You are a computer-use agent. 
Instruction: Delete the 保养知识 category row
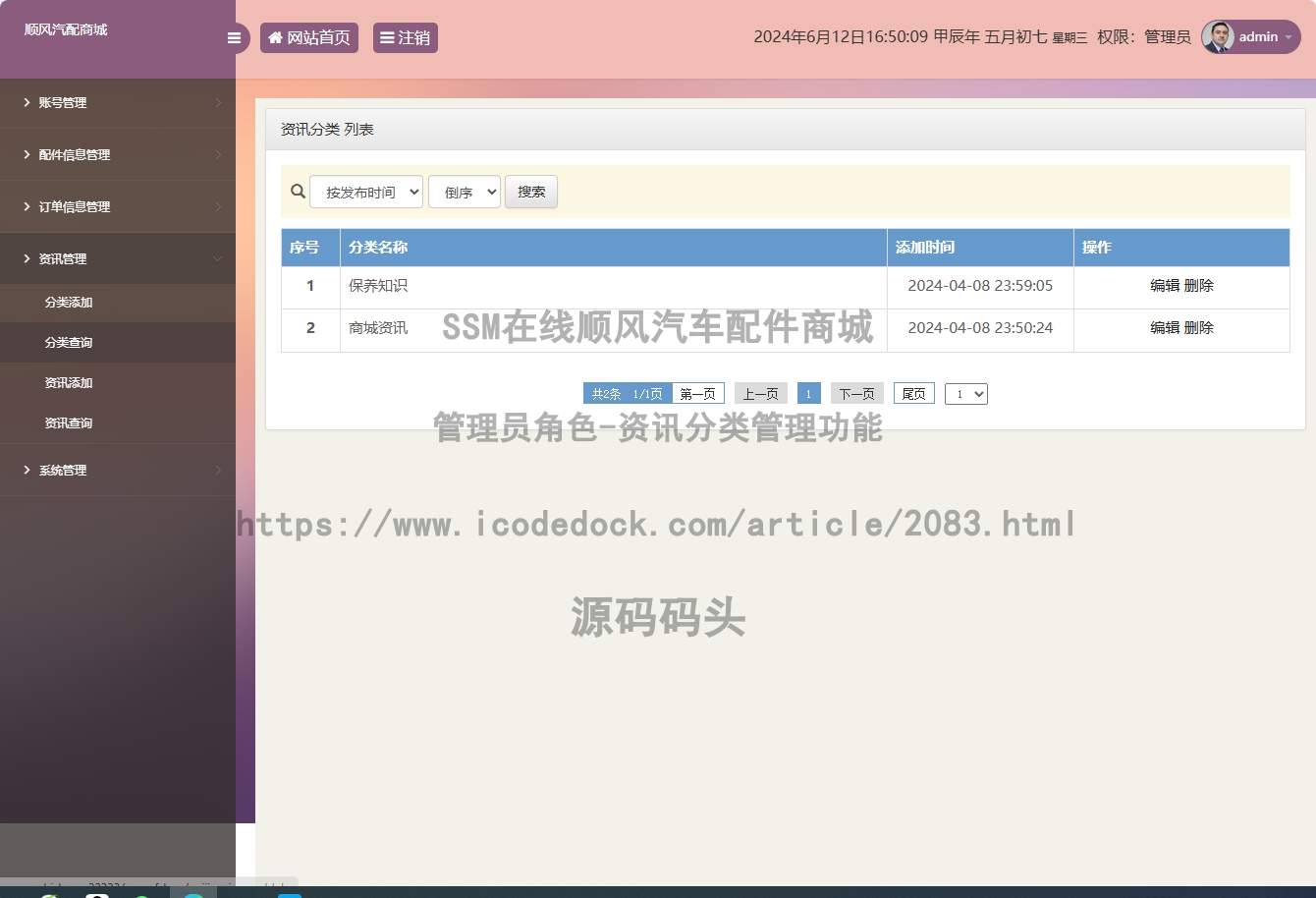[1199, 286]
